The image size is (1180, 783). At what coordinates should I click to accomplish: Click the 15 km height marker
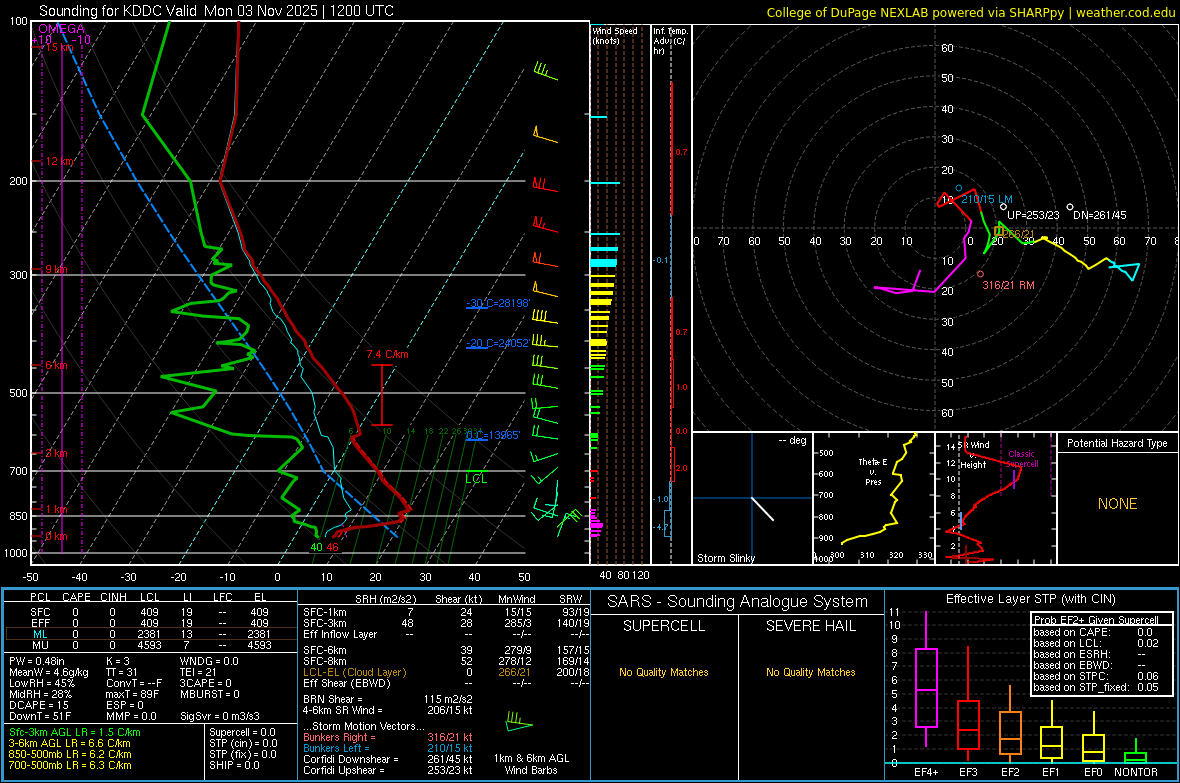point(59,47)
